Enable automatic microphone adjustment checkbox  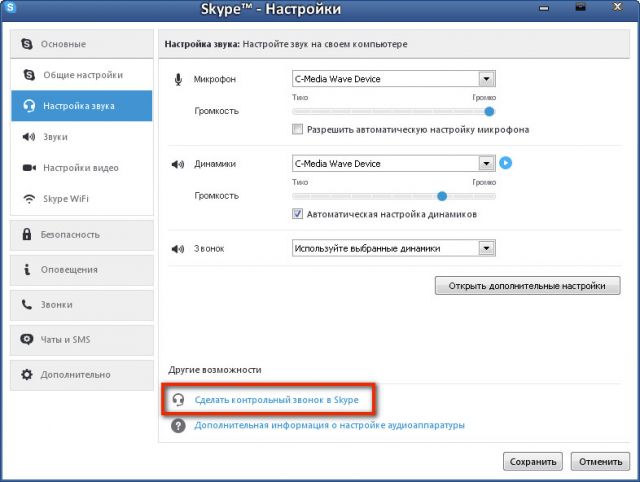pyautogui.click(x=298, y=129)
